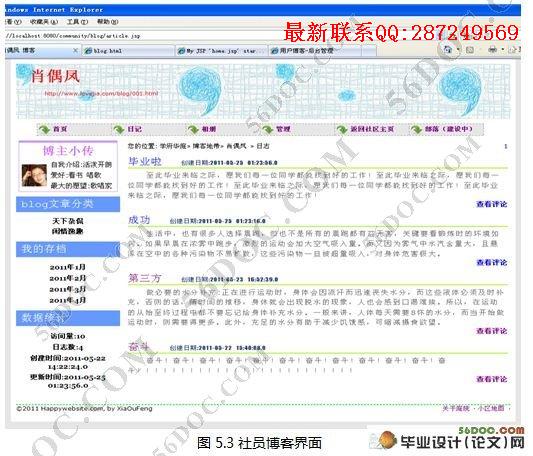
Task: Click the 我的存档 panel header
Action: pyautogui.click(x=68, y=249)
